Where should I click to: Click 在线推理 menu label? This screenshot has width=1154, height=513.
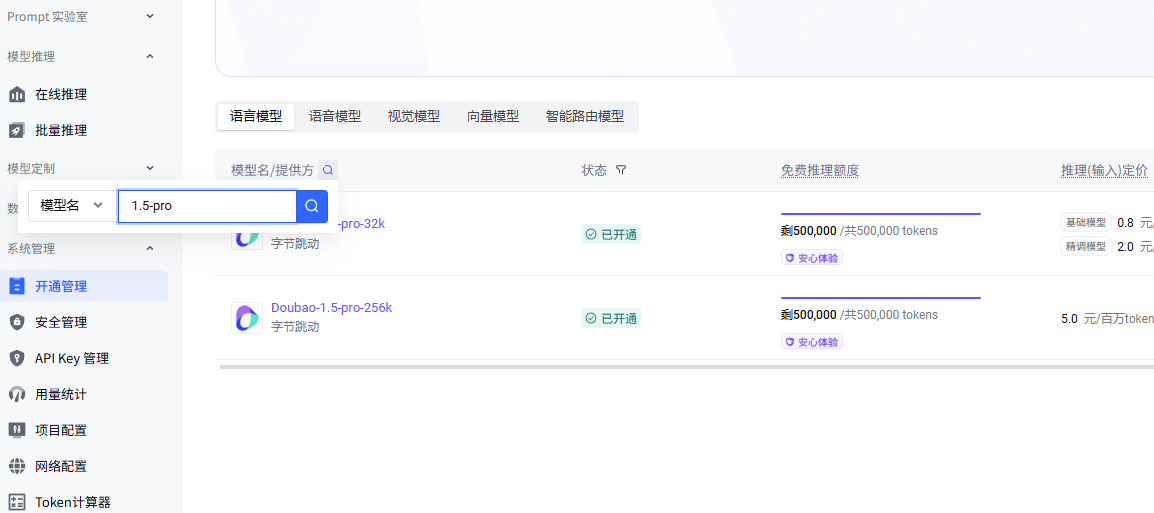(x=61, y=94)
